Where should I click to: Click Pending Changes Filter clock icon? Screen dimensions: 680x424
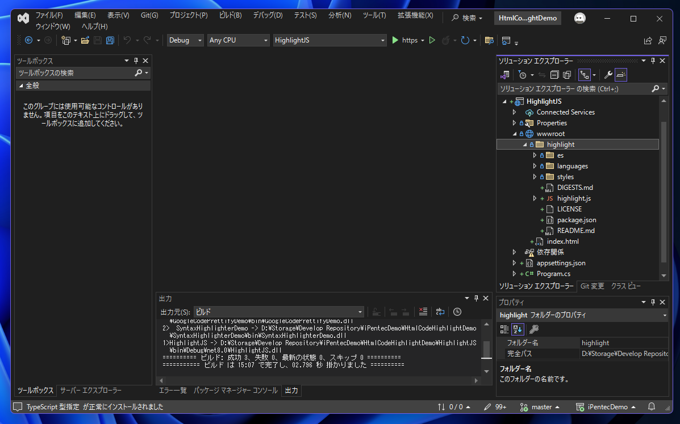coord(522,75)
